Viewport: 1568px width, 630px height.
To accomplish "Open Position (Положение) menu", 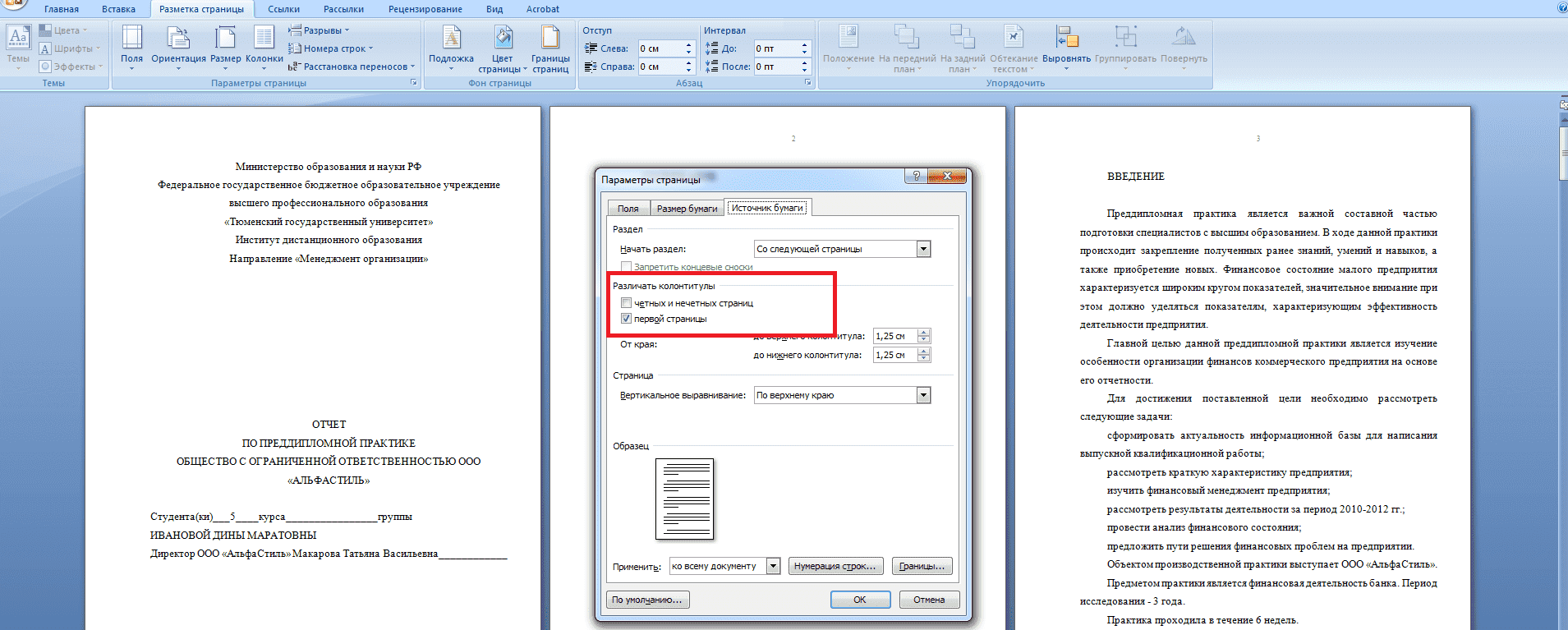I will coord(848,48).
